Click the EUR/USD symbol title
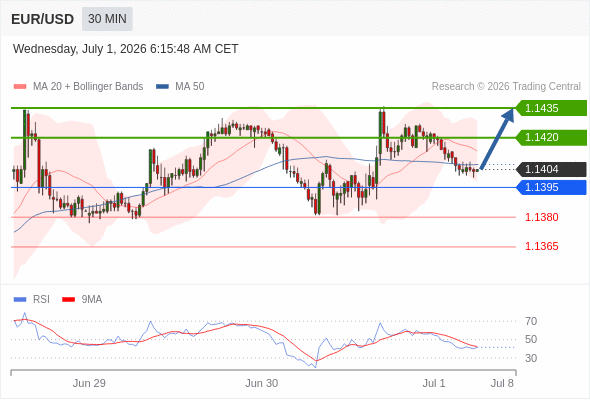The image size is (590, 400). (x=43, y=19)
